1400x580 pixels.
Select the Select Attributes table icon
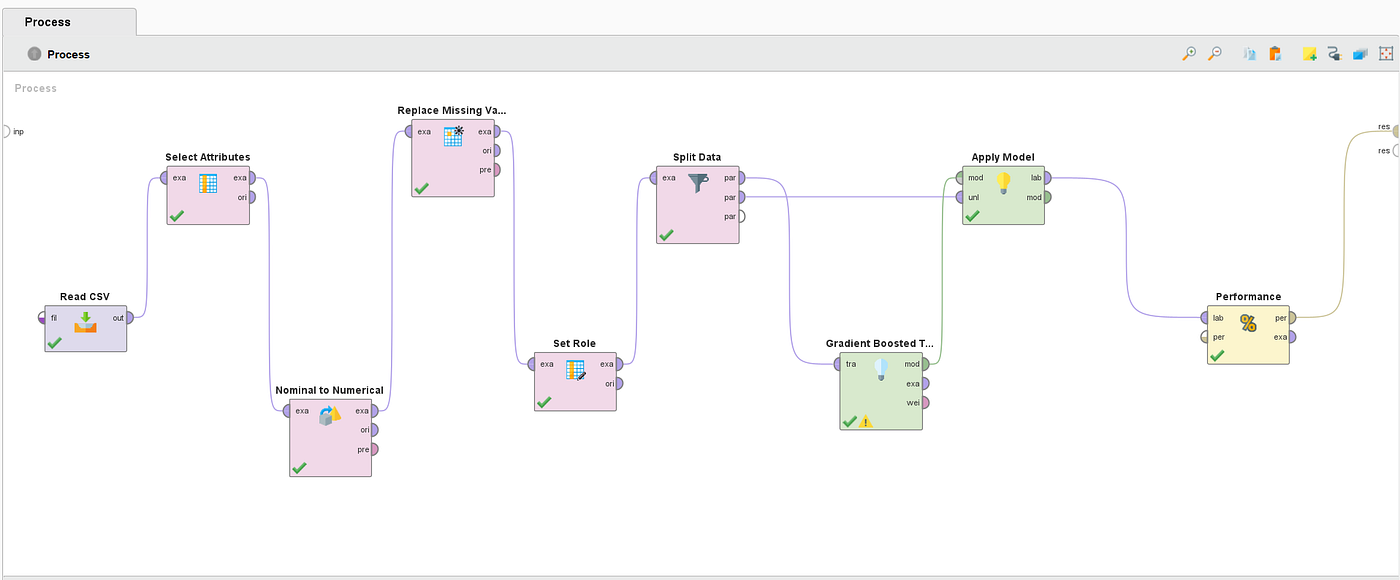coord(208,183)
